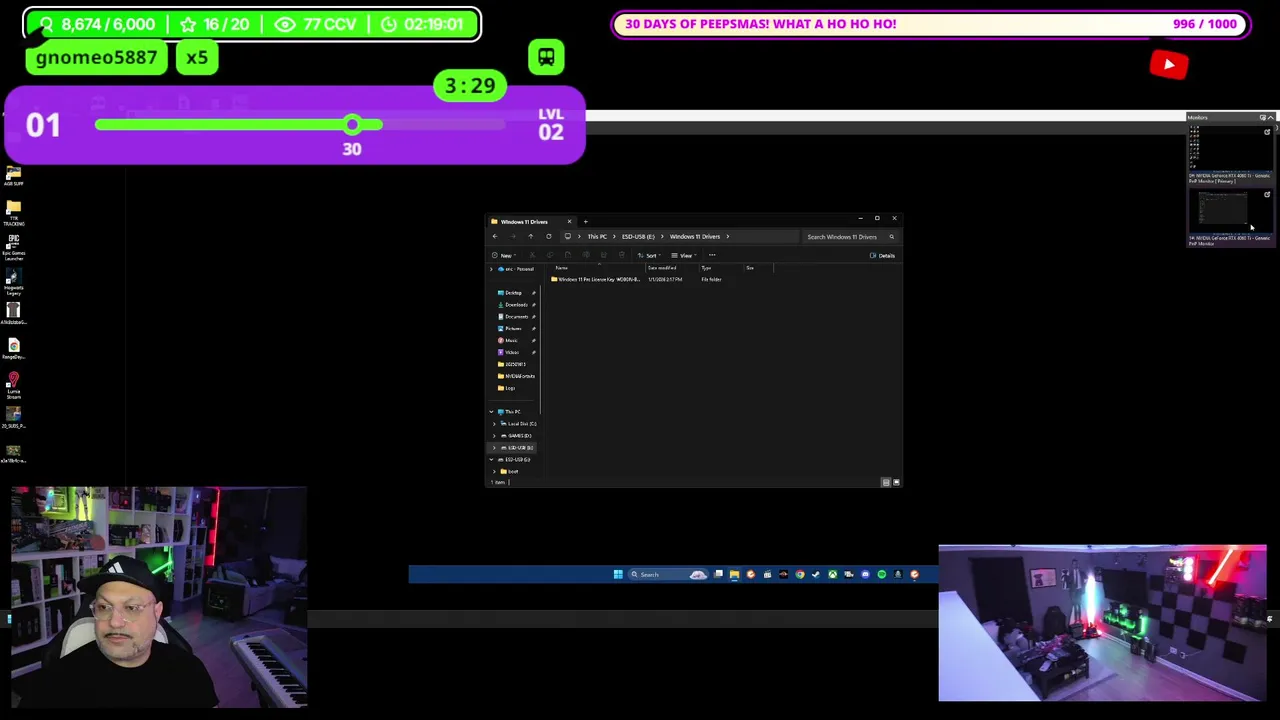The height and width of the screenshot is (720, 1280).
Task: Expand the Local Disk (C:) node
Action: [x=494, y=424]
